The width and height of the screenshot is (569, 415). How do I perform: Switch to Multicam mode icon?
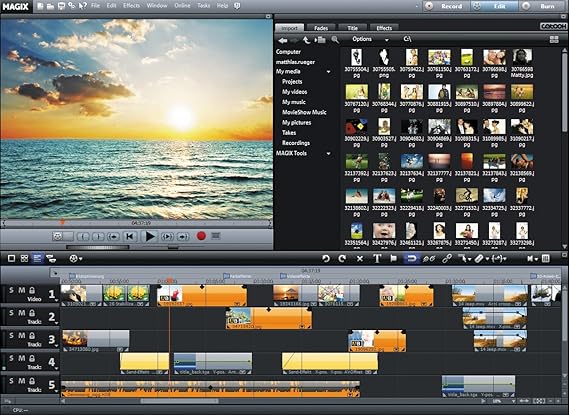[x=51, y=258]
